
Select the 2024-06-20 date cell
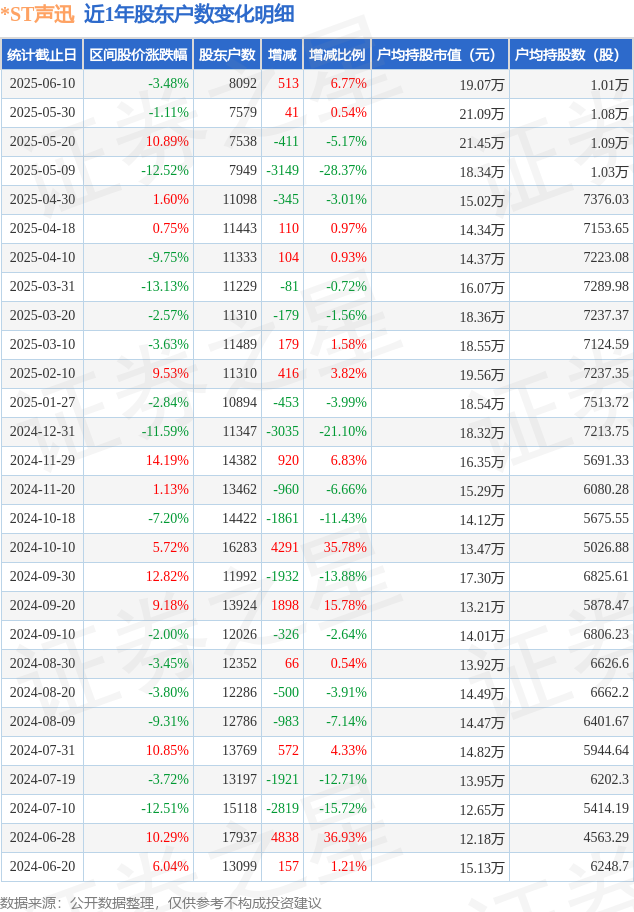[42, 866]
